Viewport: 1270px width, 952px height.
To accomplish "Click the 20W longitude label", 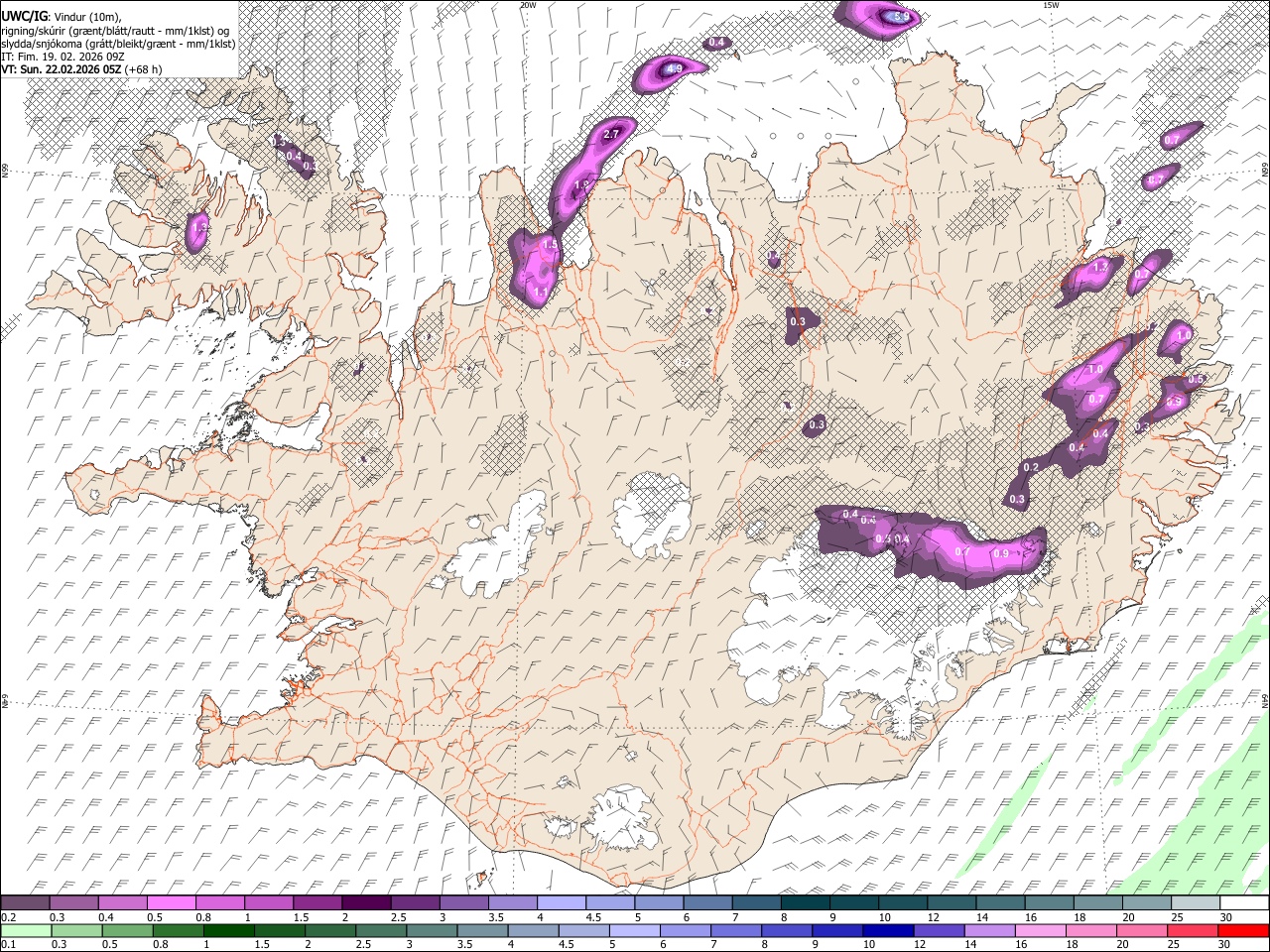I will click(x=528, y=5).
